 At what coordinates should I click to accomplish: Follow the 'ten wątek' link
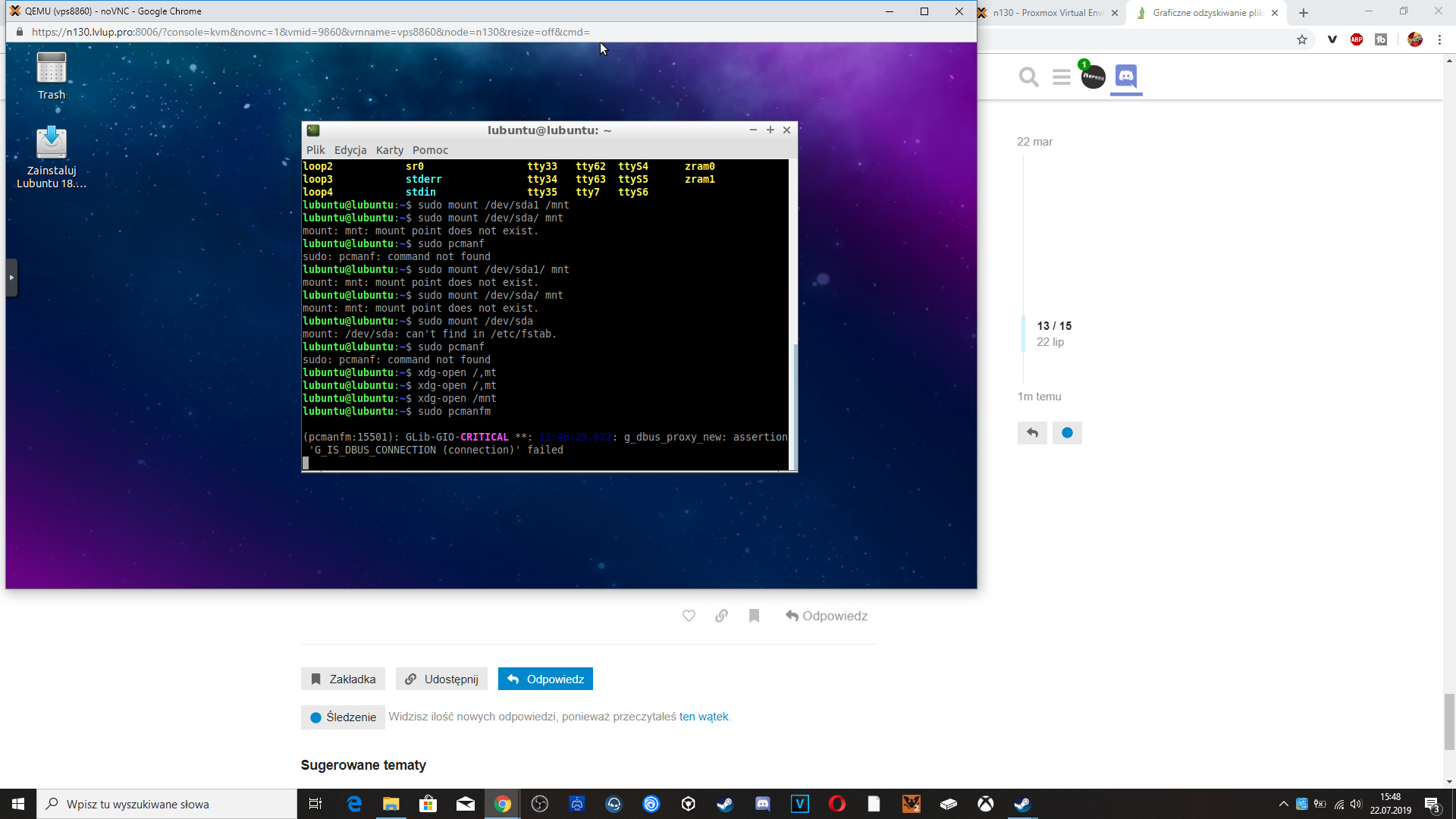coord(703,717)
